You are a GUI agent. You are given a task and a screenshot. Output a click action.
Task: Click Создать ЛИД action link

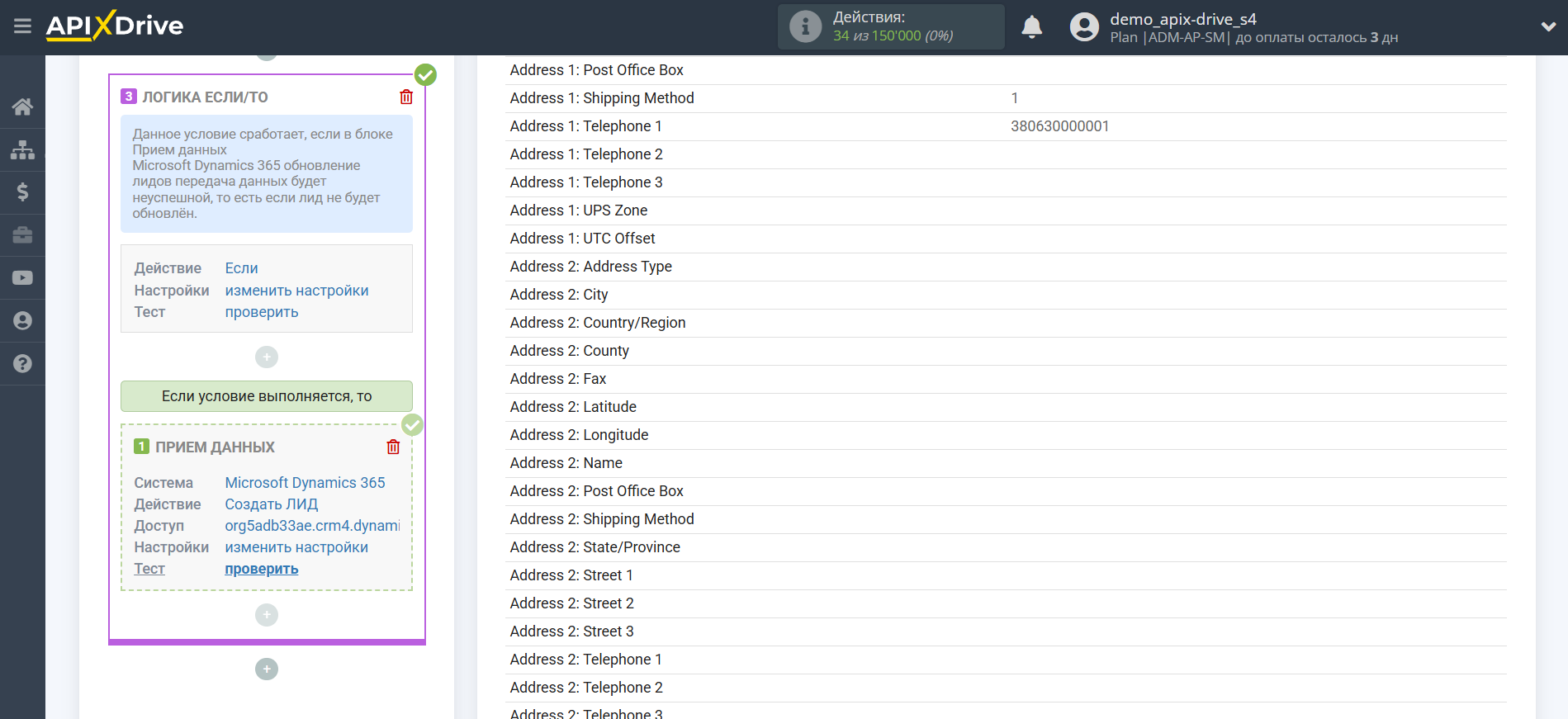[271, 504]
